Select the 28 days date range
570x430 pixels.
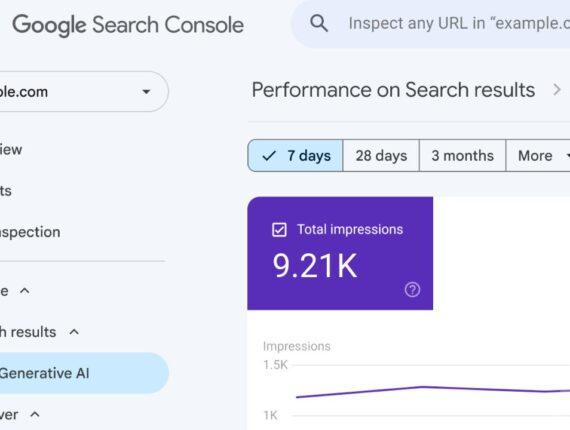click(x=381, y=156)
